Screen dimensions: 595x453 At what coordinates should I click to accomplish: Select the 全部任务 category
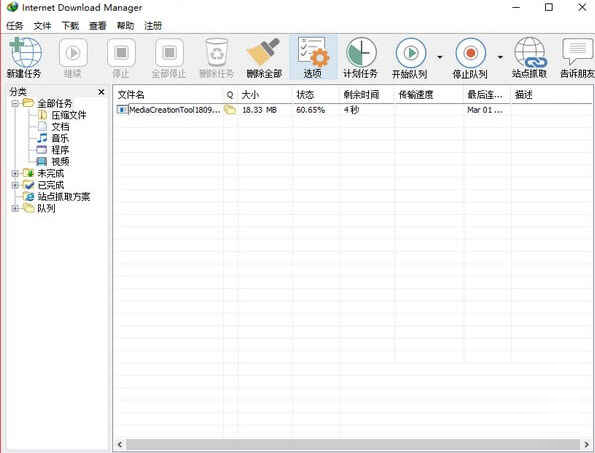click(x=54, y=103)
